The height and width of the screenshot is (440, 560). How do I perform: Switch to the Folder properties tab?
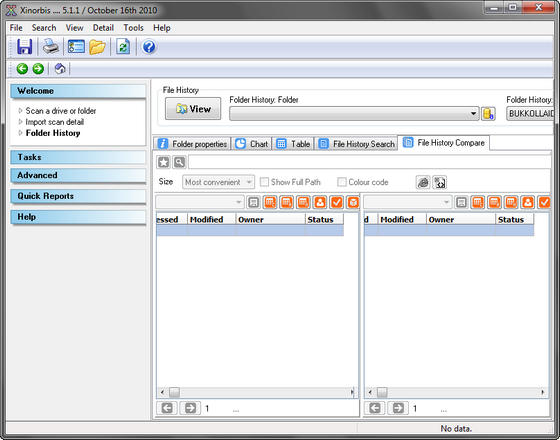[x=193, y=144]
